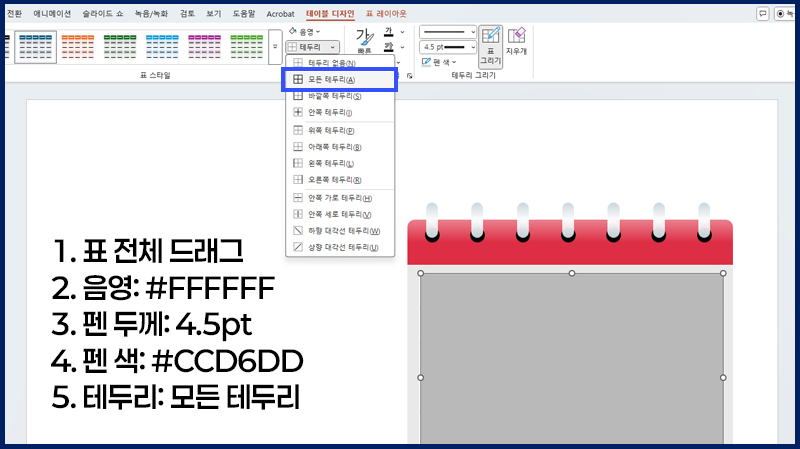Apply the blue table style thumbnail
Viewport: 800px width, 449px height.
35,47
